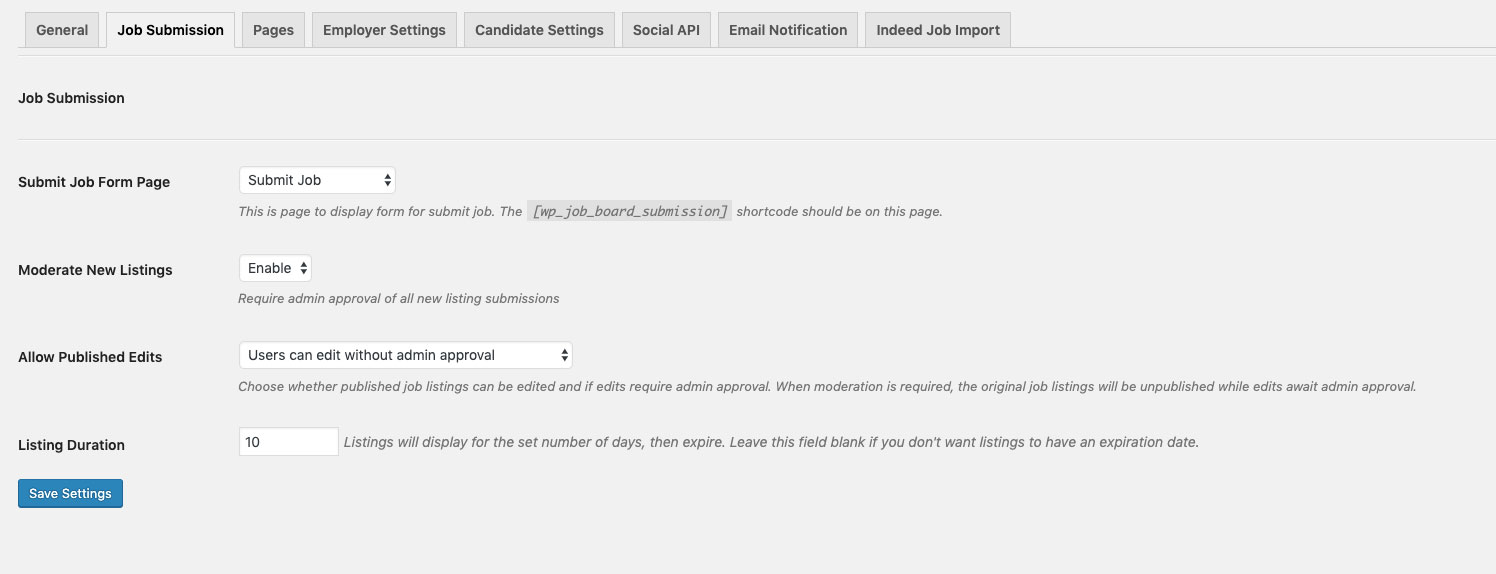Click the Listing Duration number field
Viewport: 1496px width, 574px height.
[288, 442]
